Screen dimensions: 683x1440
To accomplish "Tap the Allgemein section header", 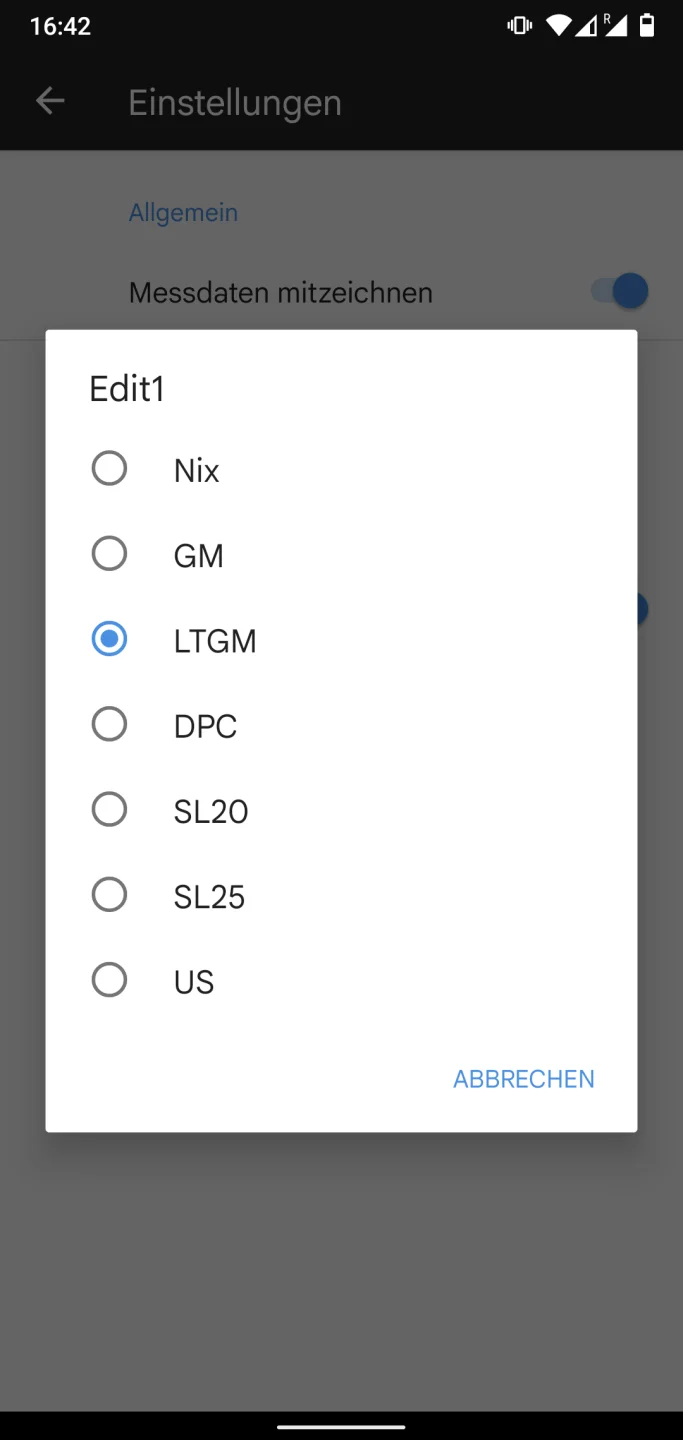I will [183, 213].
